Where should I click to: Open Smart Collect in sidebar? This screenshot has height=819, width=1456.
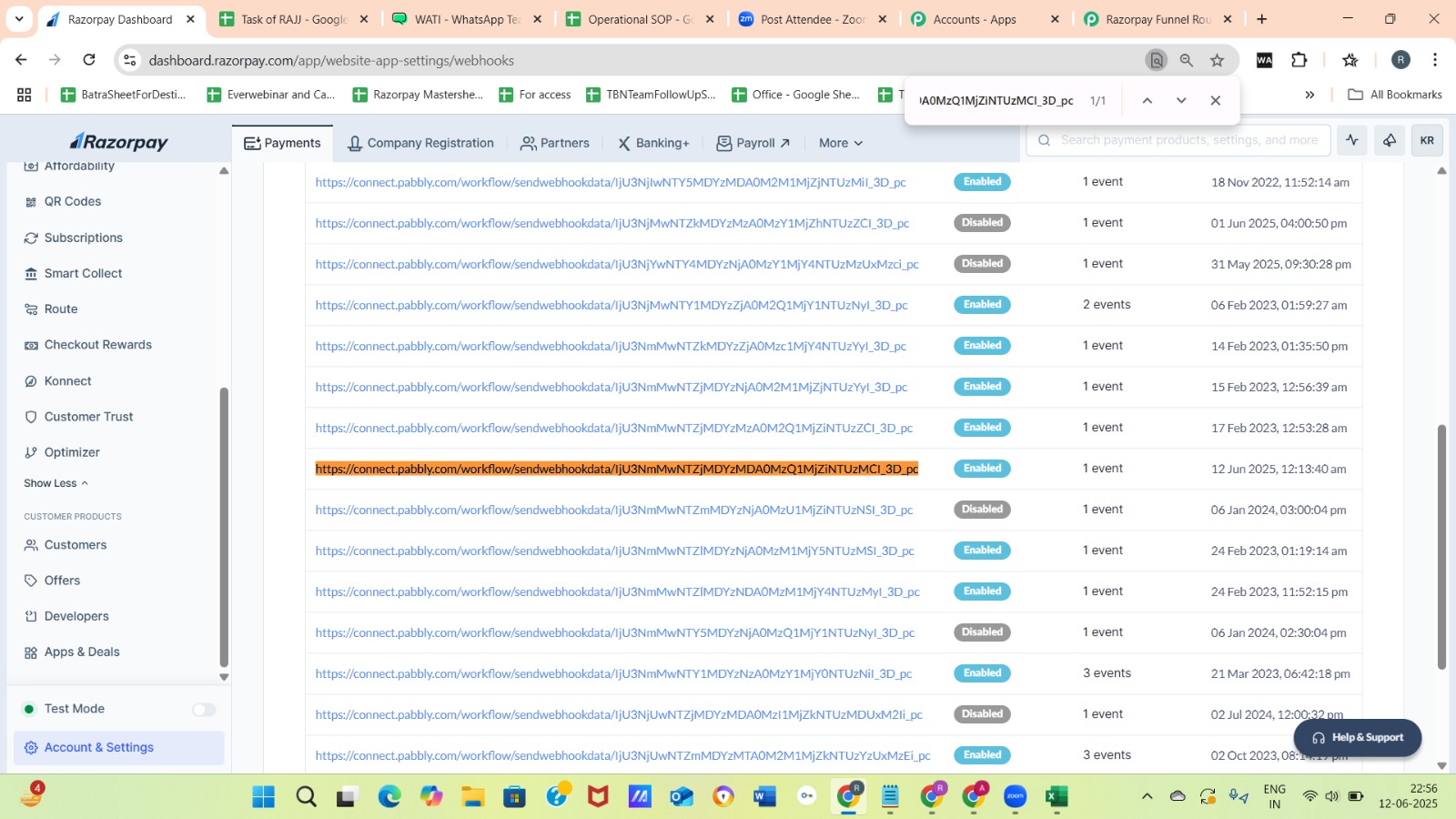[83, 273]
